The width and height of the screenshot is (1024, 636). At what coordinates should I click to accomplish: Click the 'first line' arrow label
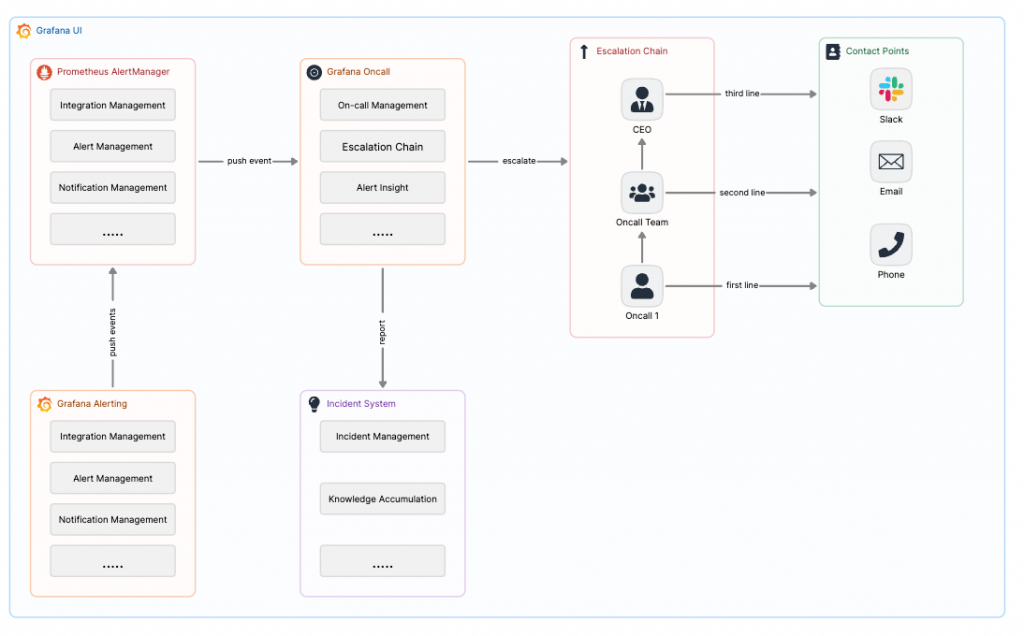(742, 285)
